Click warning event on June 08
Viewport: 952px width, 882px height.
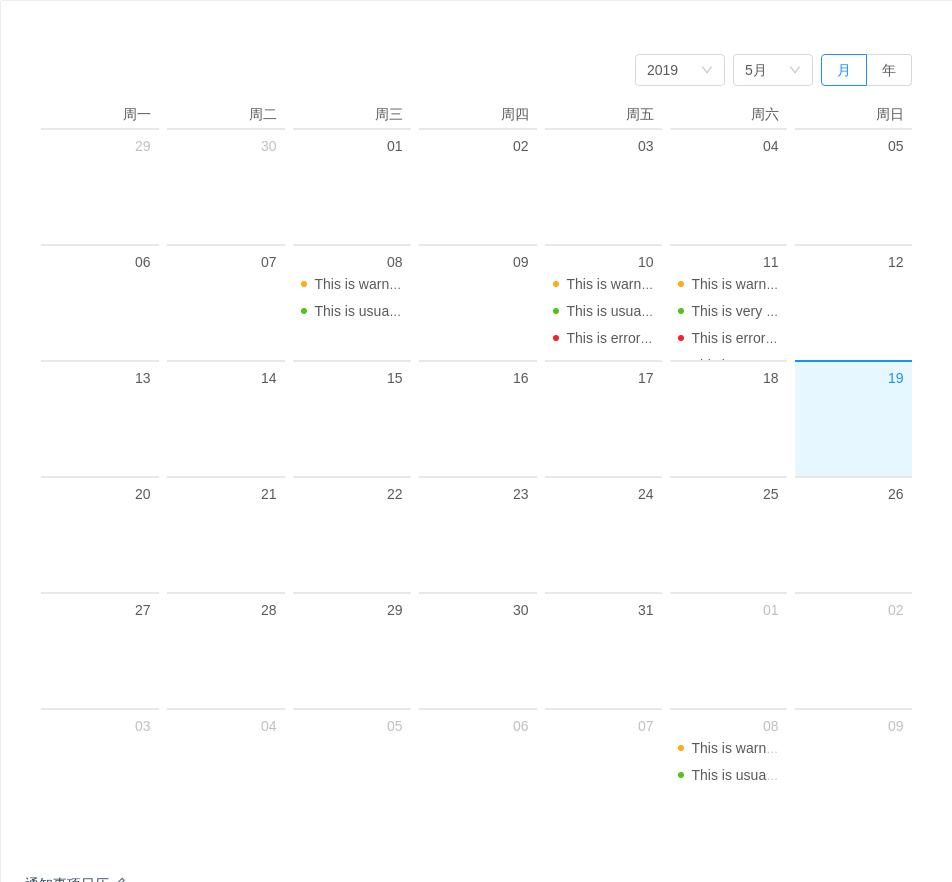pos(734,748)
